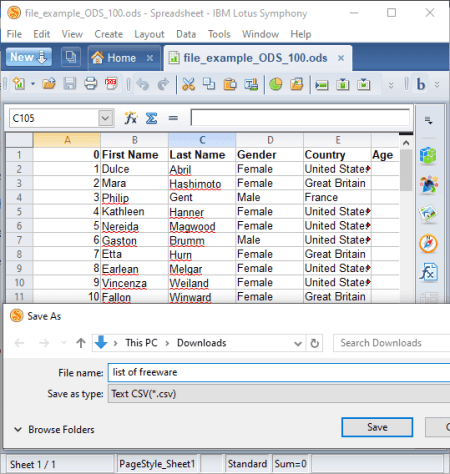The width and height of the screenshot is (450, 474).
Task: Open the Name Box C105 dropdown
Action: pyautogui.click(x=106, y=118)
